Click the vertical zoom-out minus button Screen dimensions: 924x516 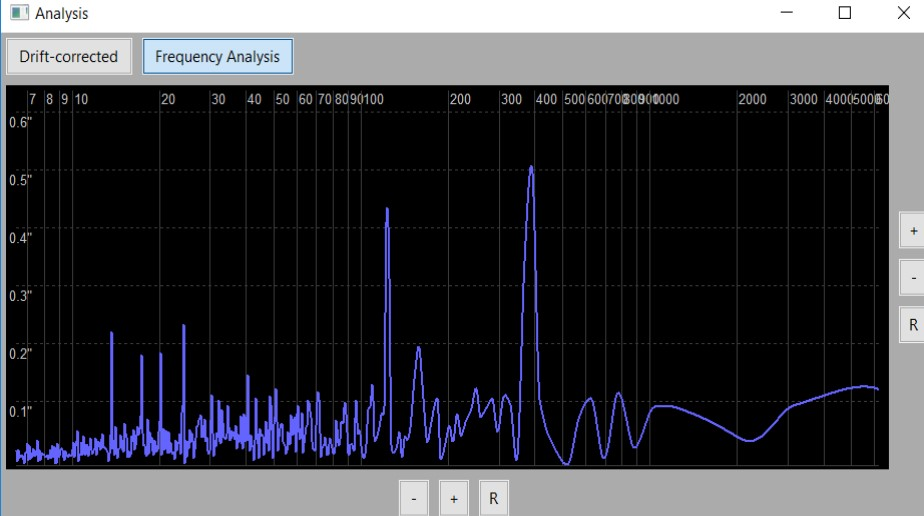coord(913,277)
